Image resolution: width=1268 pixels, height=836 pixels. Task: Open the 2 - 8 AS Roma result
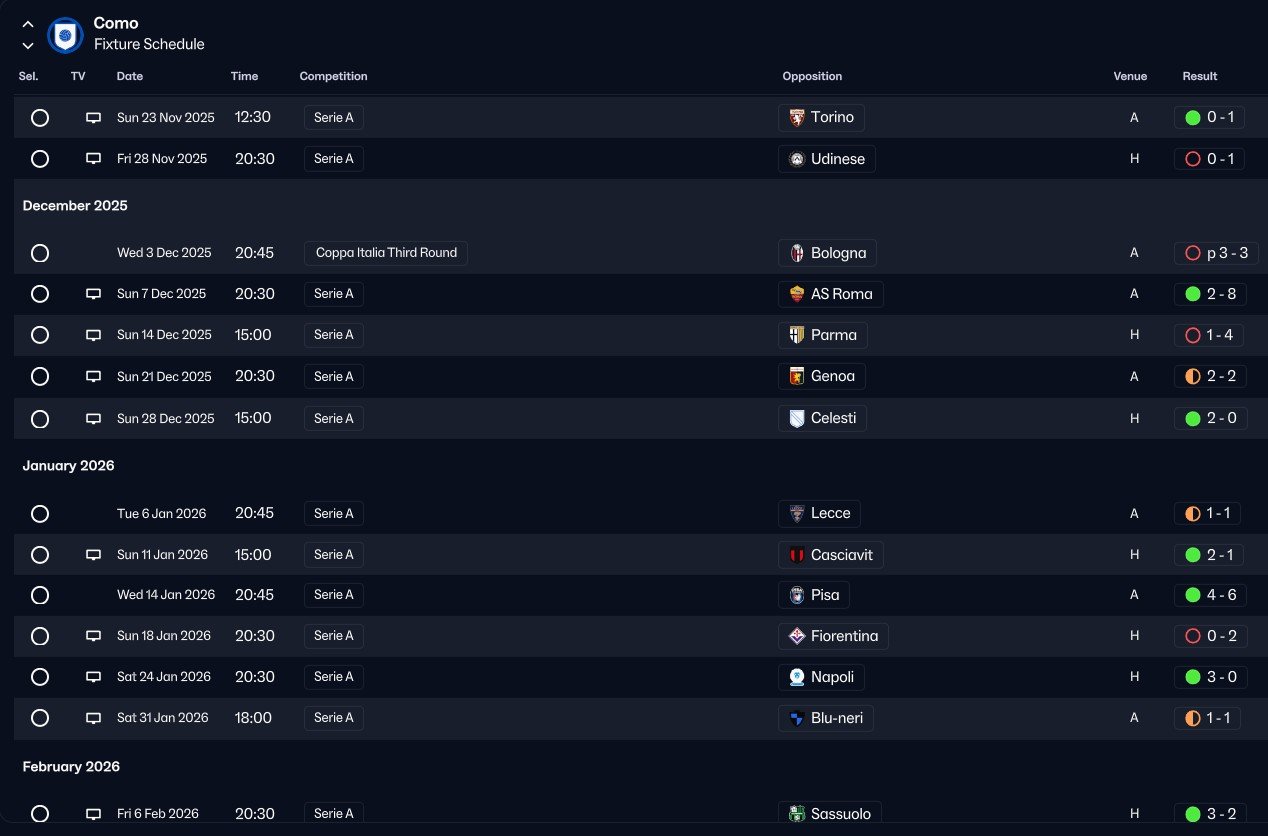1210,294
